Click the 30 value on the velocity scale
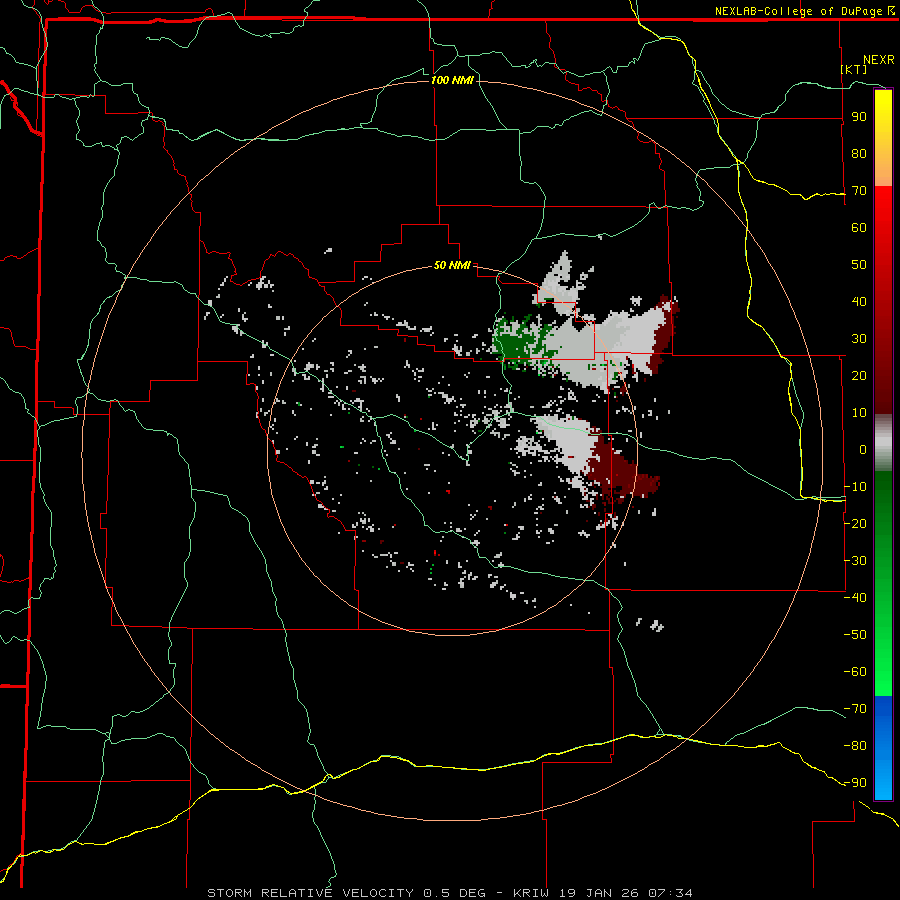The width and height of the screenshot is (900, 900). pos(859,339)
